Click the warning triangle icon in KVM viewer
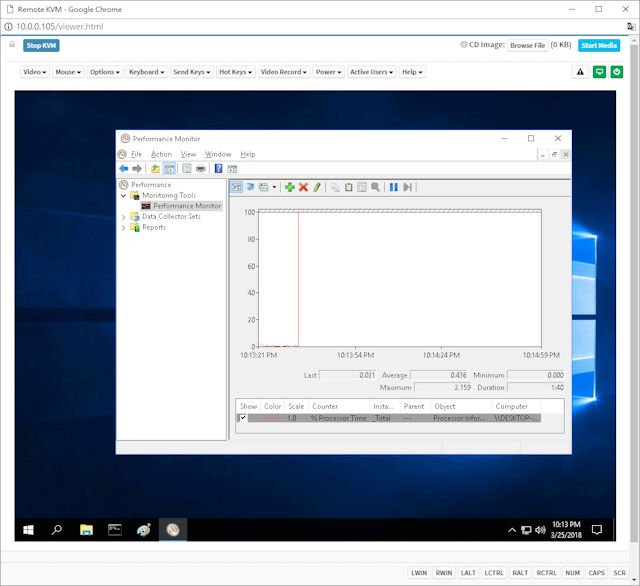Screen dimensions: 640x586 (x=580, y=72)
